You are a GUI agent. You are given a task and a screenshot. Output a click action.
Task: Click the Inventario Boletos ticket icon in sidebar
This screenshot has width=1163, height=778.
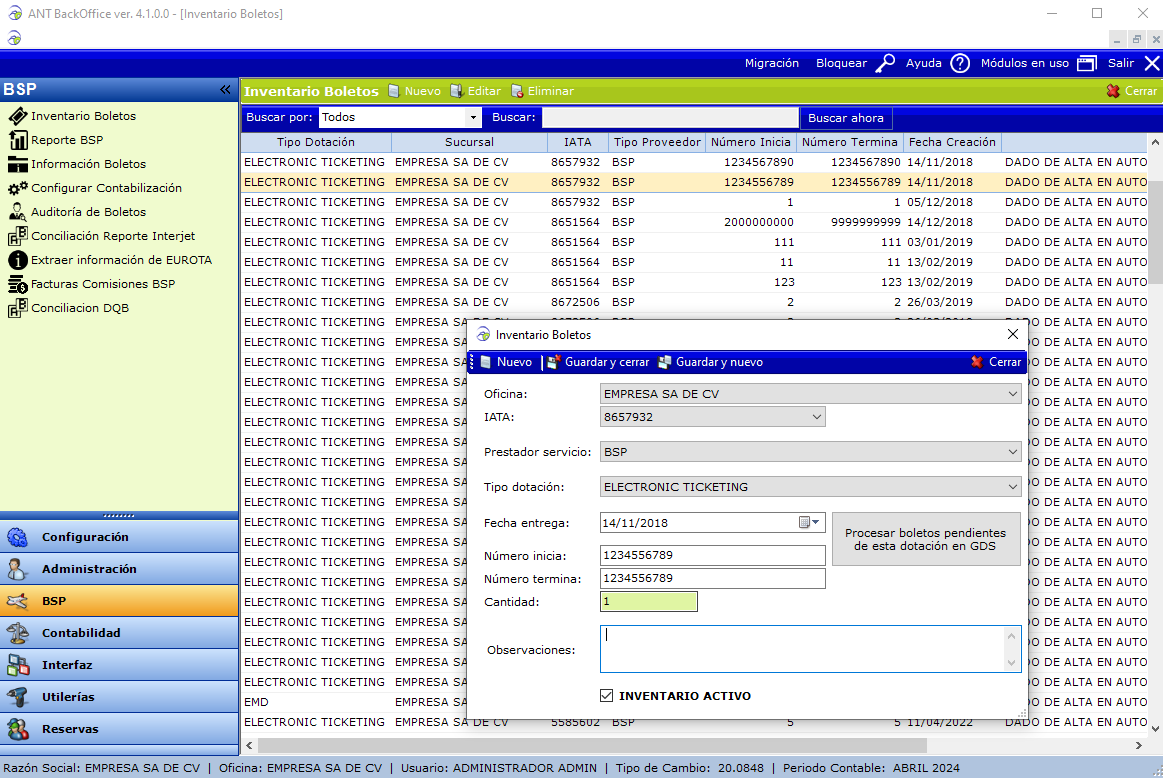[x=17, y=116]
